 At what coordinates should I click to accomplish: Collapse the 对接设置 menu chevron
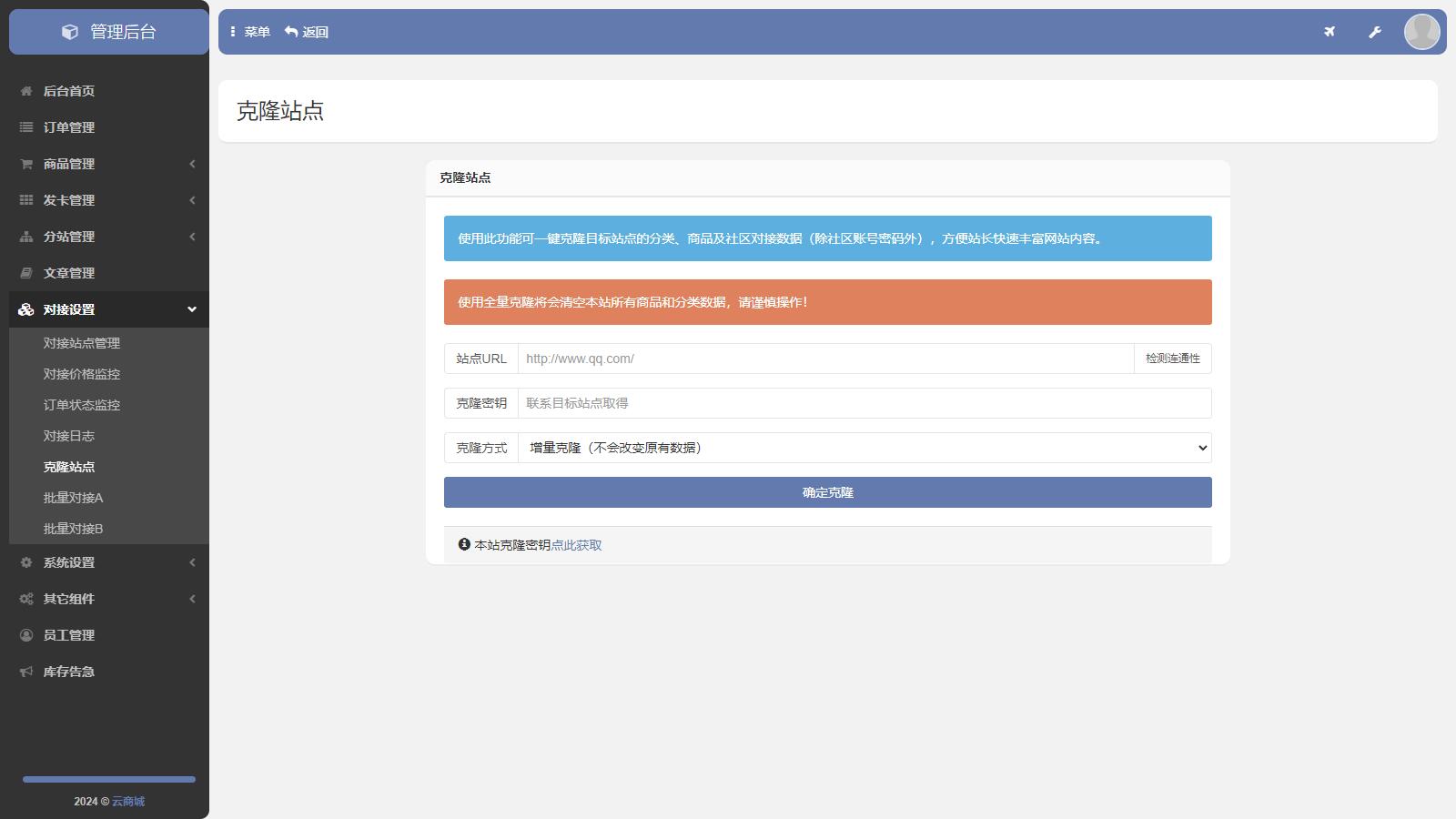tap(192, 309)
